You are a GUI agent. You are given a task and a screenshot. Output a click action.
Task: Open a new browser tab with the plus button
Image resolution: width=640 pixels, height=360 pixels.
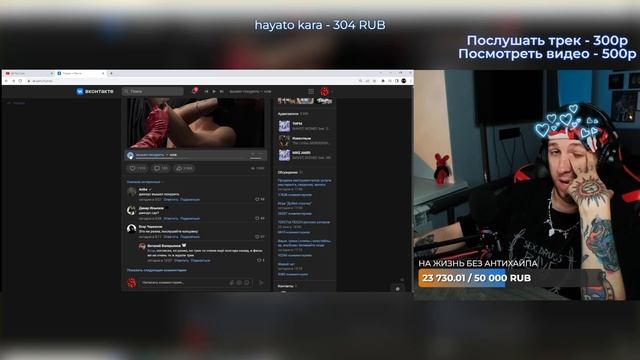point(111,73)
